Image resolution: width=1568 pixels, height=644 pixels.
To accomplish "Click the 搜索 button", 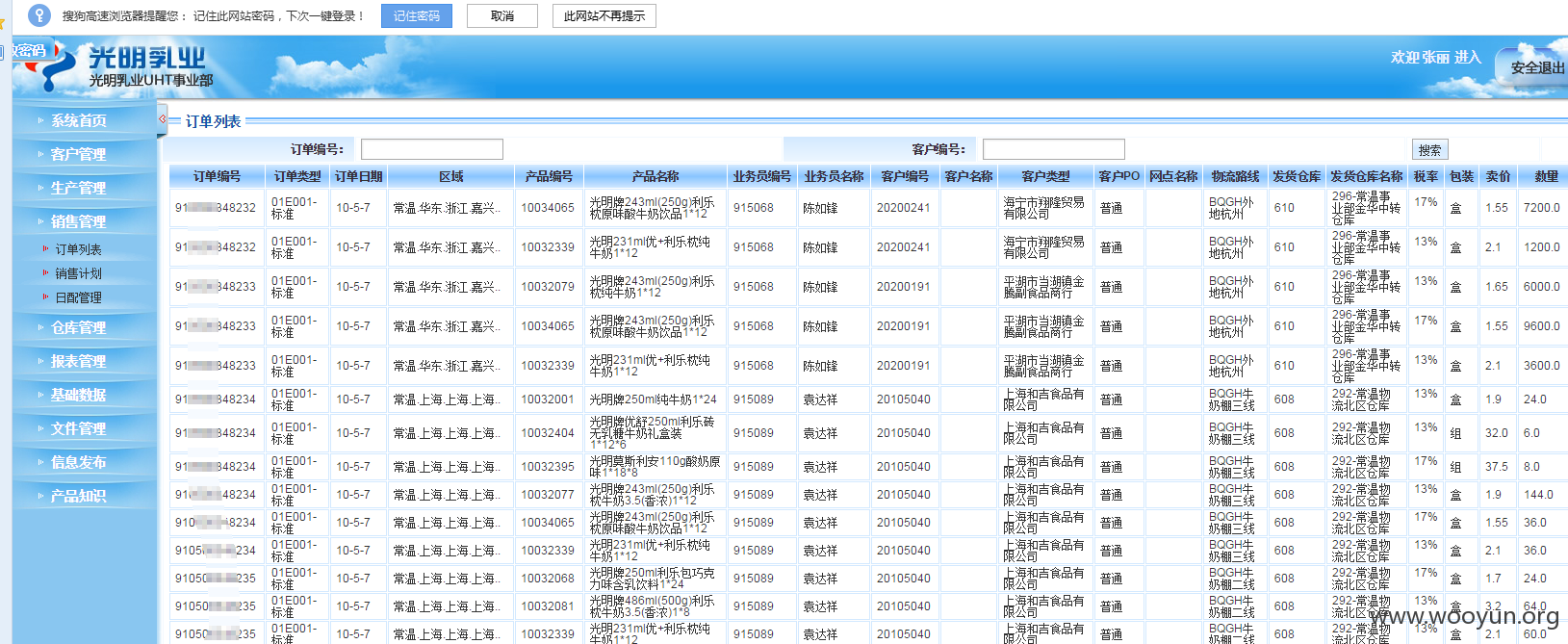I will pyautogui.click(x=1429, y=149).
